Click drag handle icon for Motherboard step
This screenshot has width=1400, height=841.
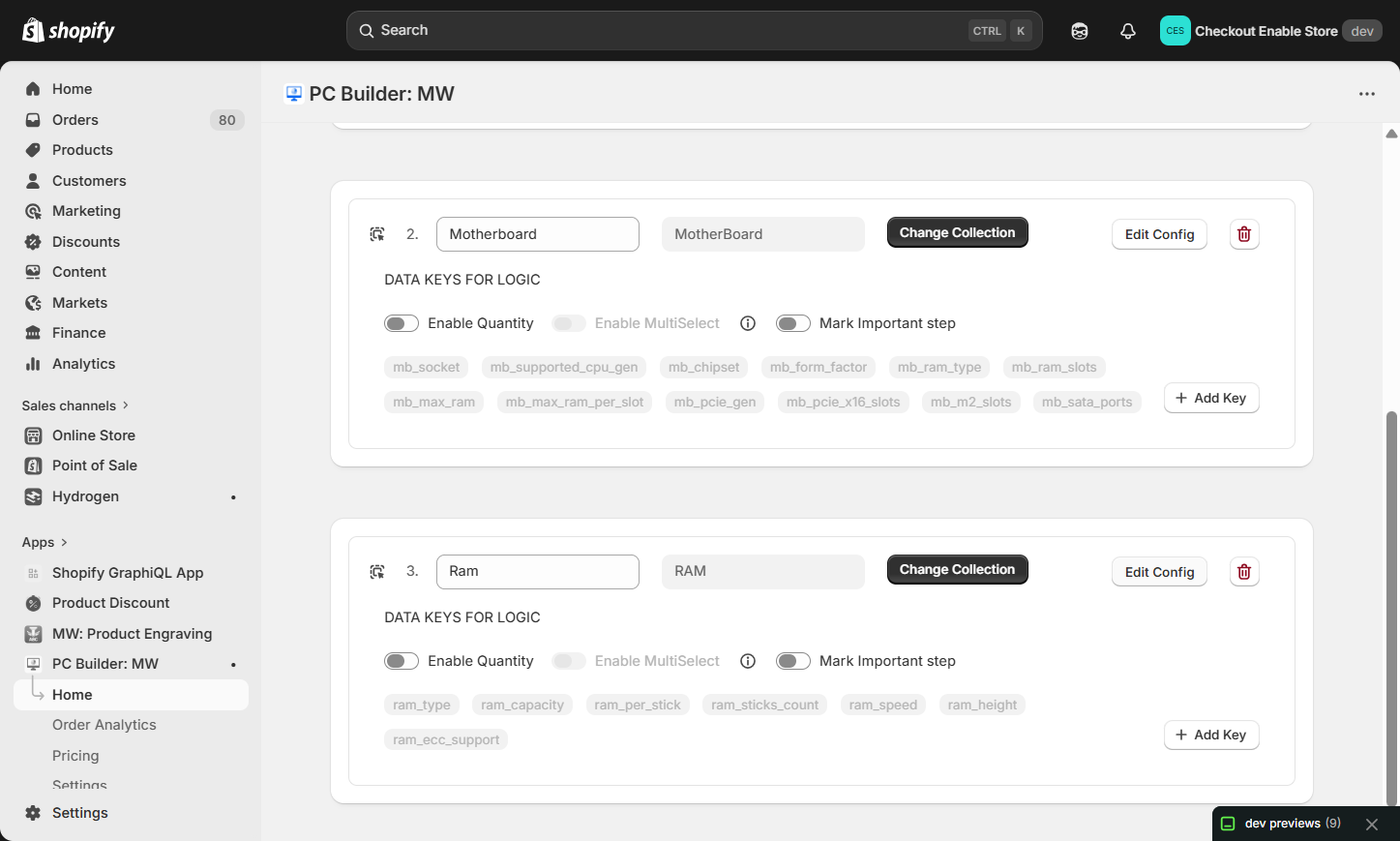coord(377,234)
